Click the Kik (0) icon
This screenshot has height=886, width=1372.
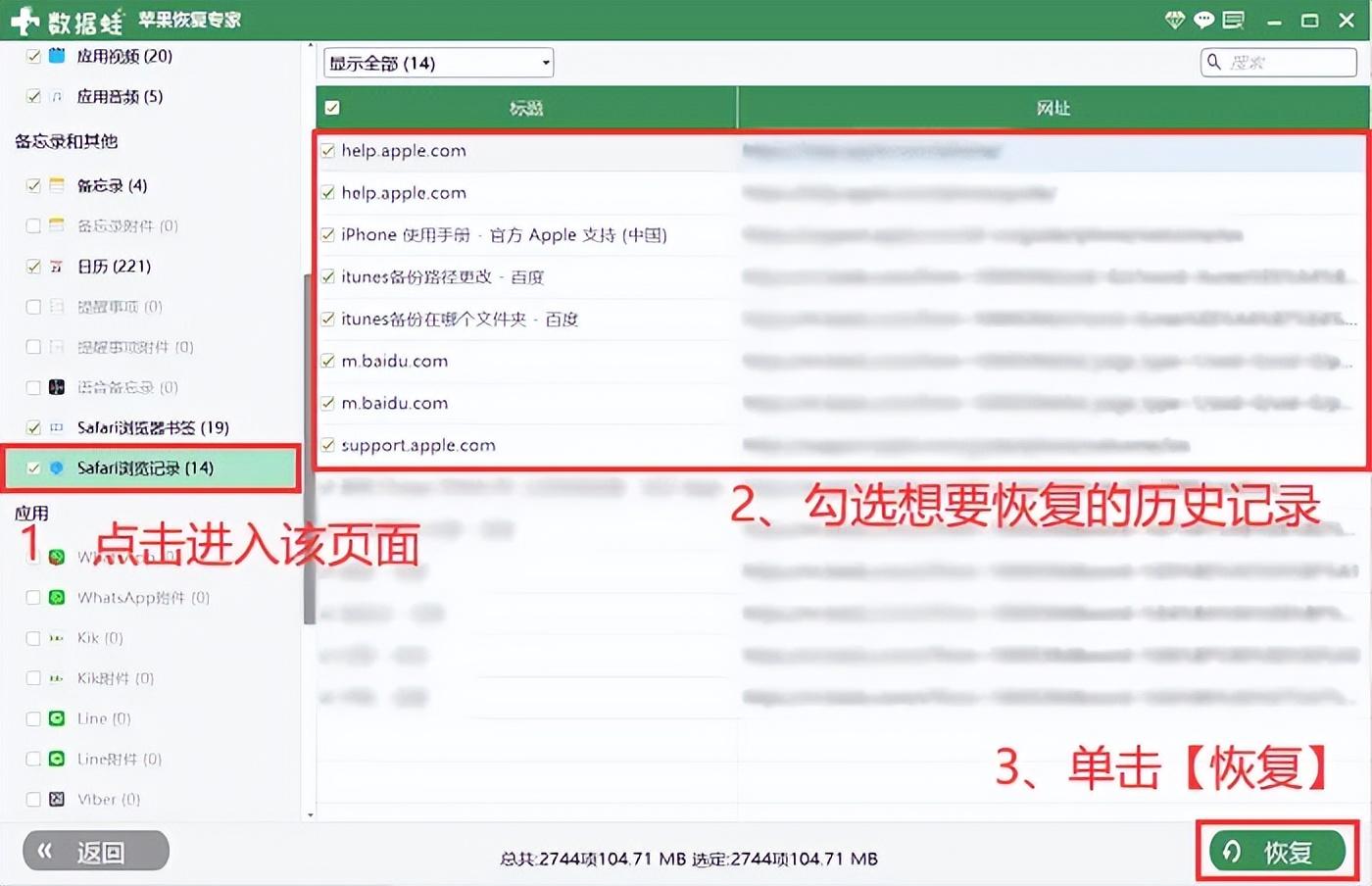pyautogui.click(x=57, y=638)
